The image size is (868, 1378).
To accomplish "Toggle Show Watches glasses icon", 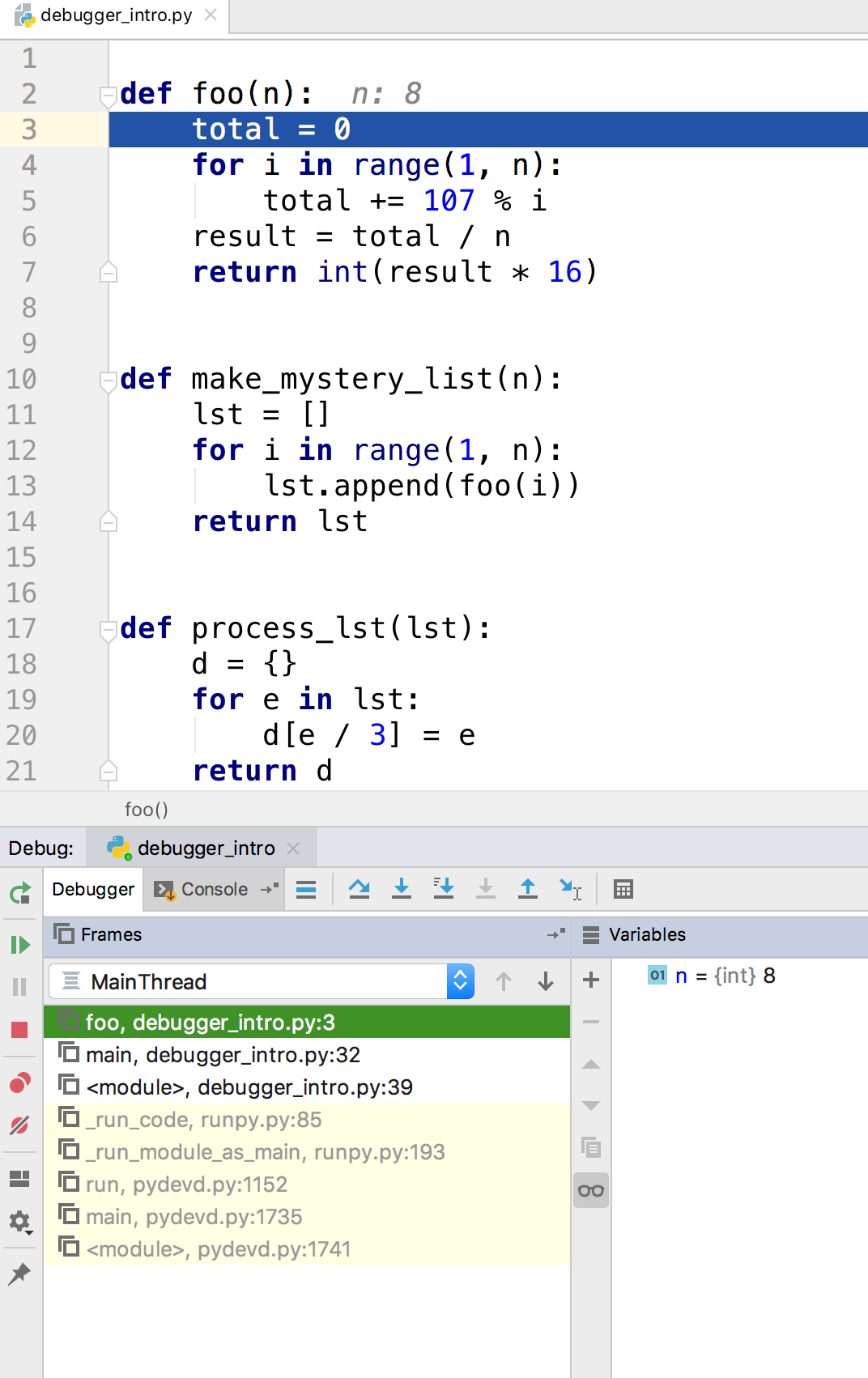I will 591,1190.
